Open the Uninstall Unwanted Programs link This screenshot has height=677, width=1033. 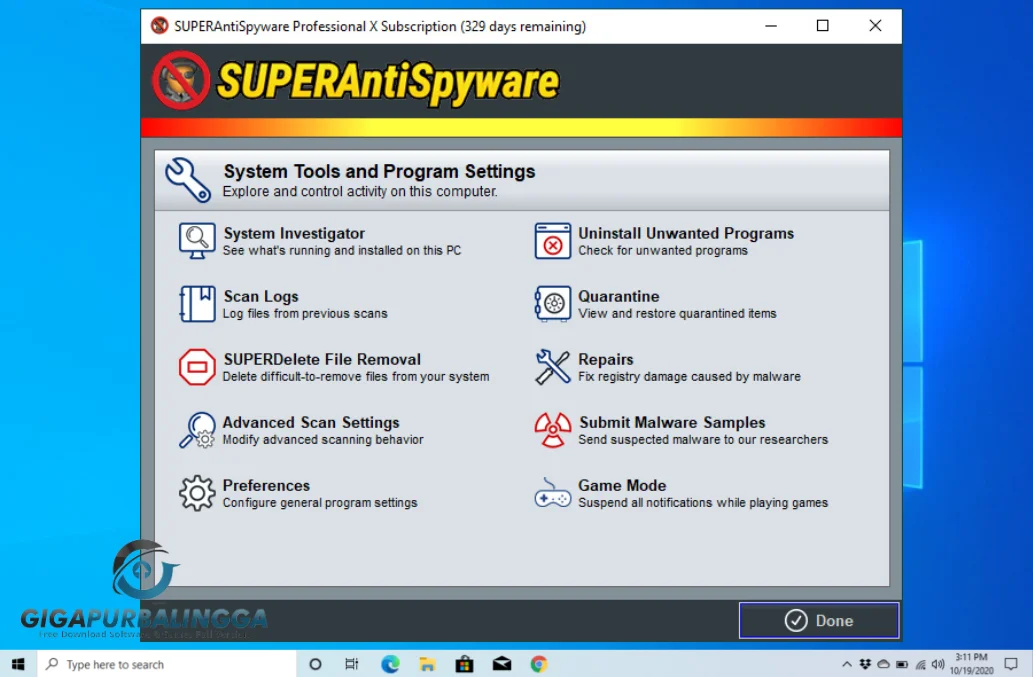click(686, 233)
